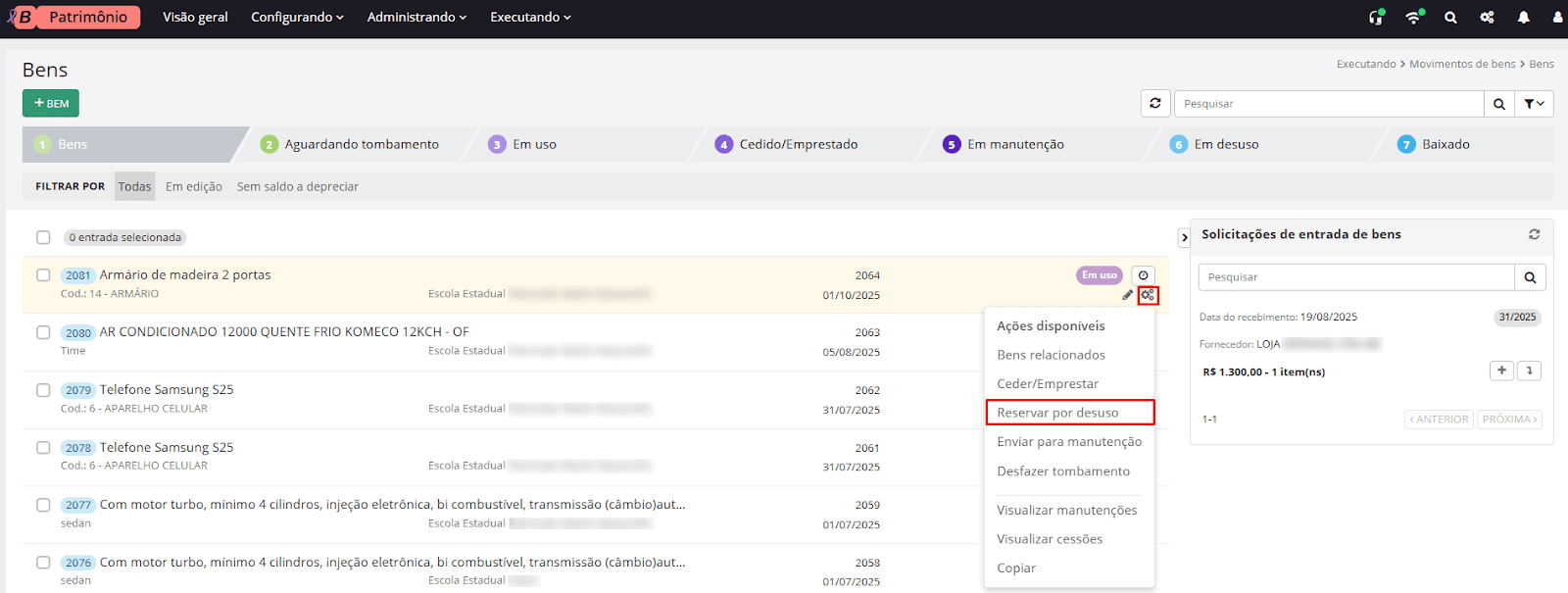Click the main Pesquisar search field
1568x593 pixels.
1328,103
